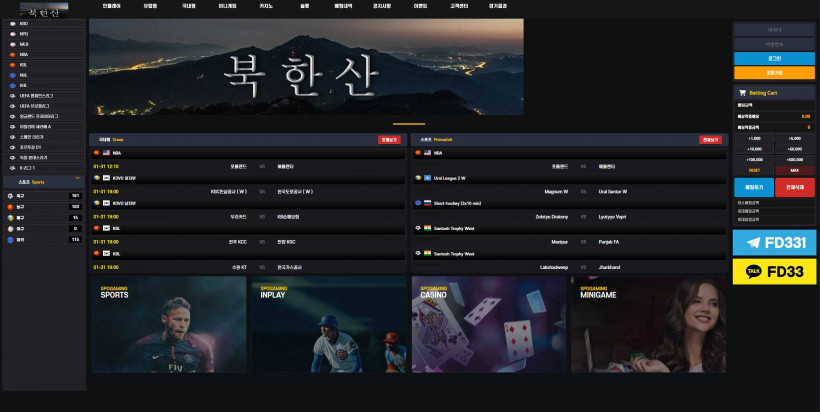Select Zolotye Drakony in Prematch

(x=551, y=217)
